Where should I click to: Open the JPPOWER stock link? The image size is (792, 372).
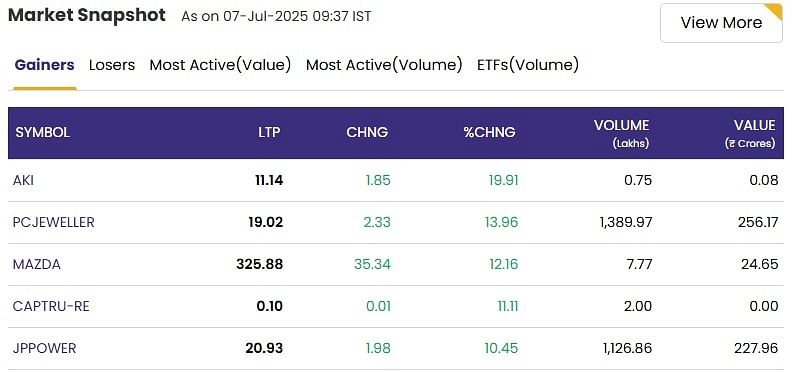(44, 348)
